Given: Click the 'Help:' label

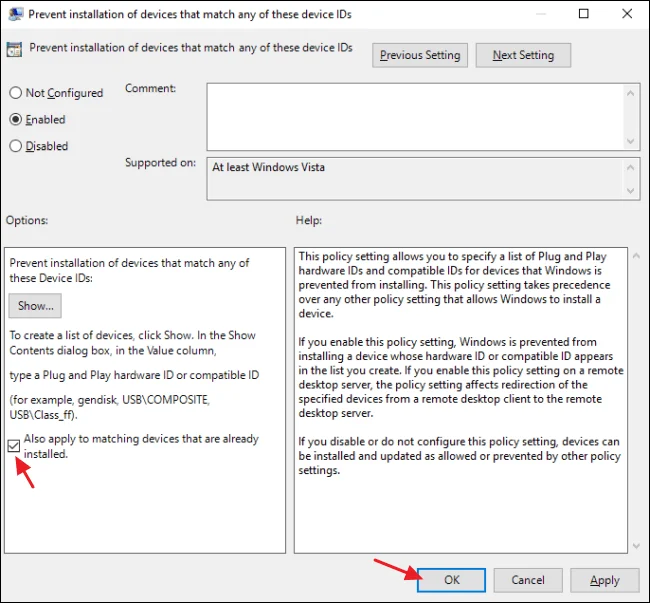Looking at the screenshot, I should tap(309, 220).
